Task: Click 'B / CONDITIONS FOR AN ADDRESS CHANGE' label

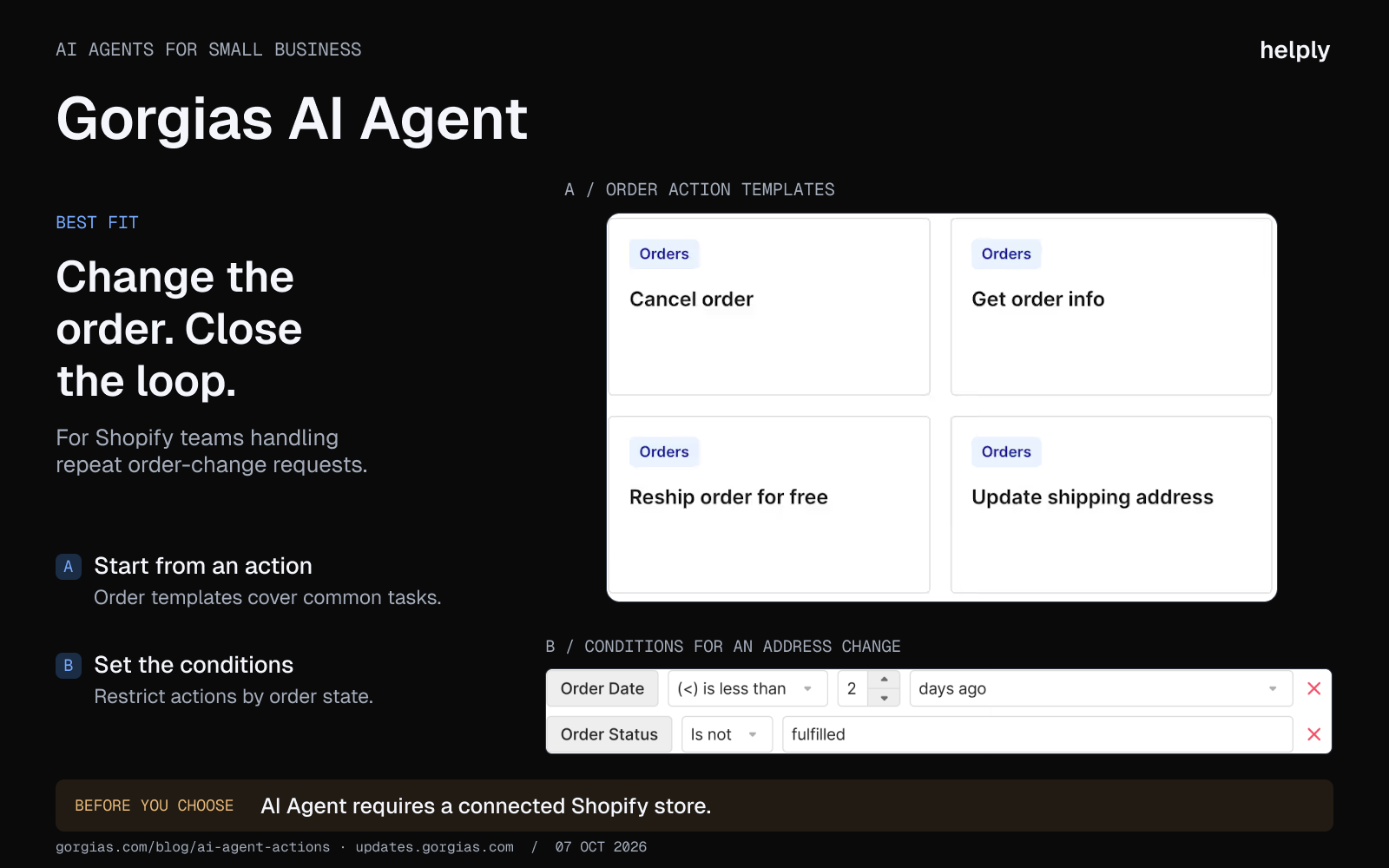Action: 723,647
